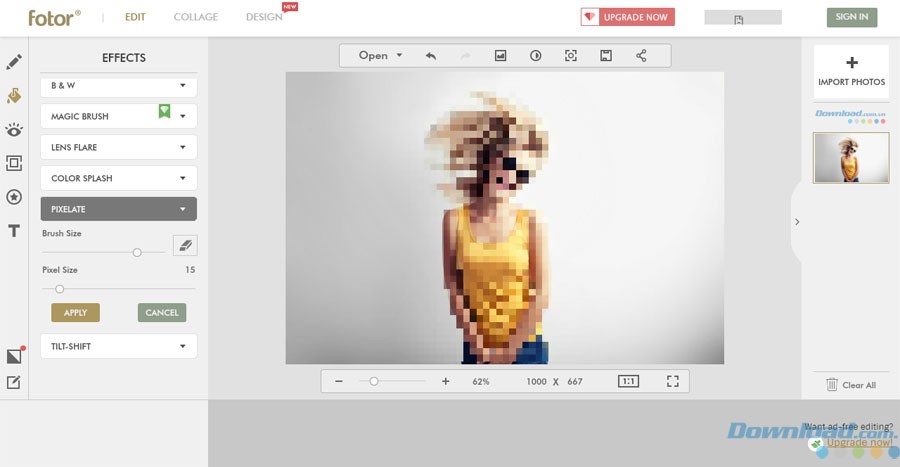
Task: Click the Upgrade now! link
Action: [859, 442]
